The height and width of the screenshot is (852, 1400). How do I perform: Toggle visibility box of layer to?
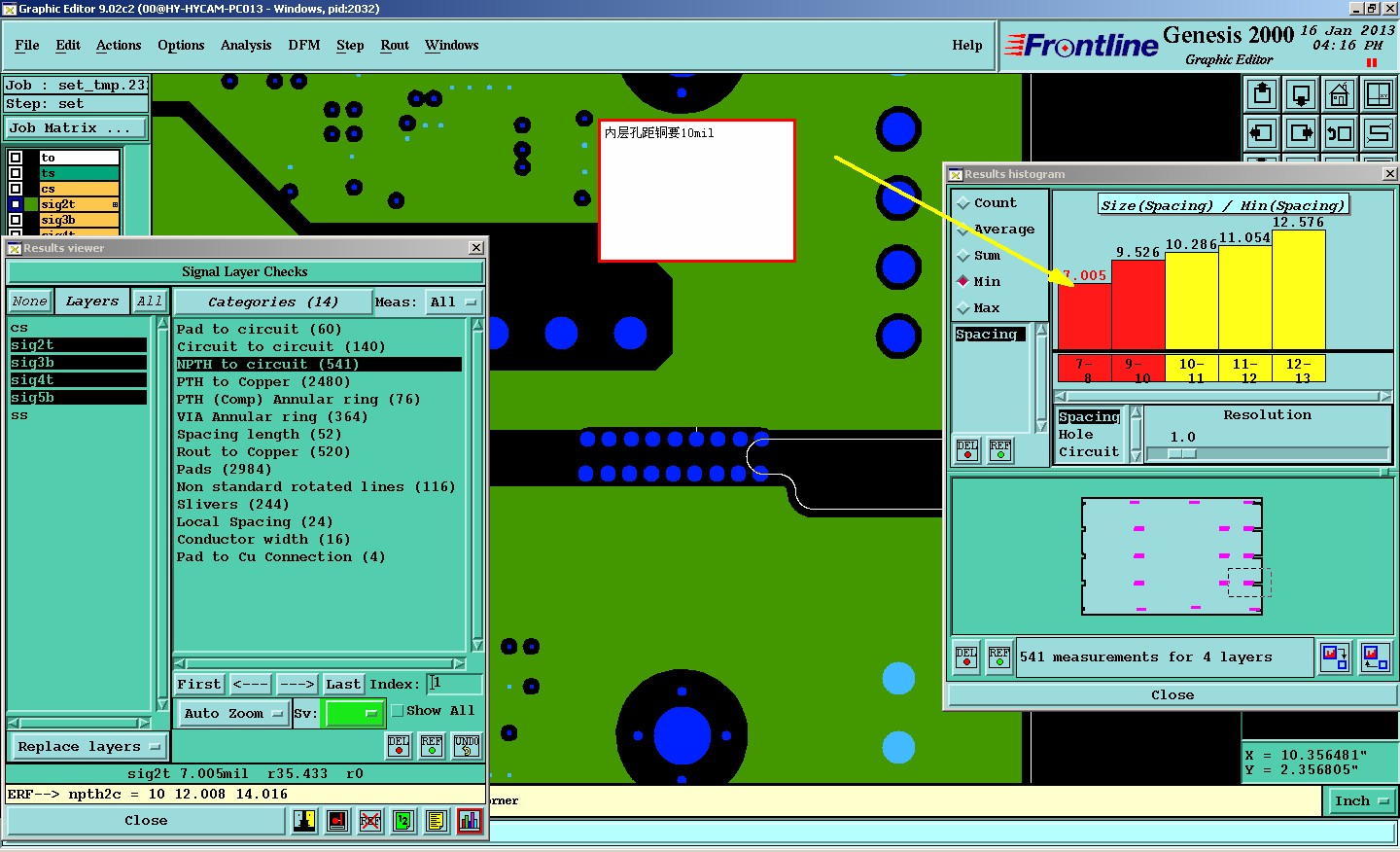[16, 158]
